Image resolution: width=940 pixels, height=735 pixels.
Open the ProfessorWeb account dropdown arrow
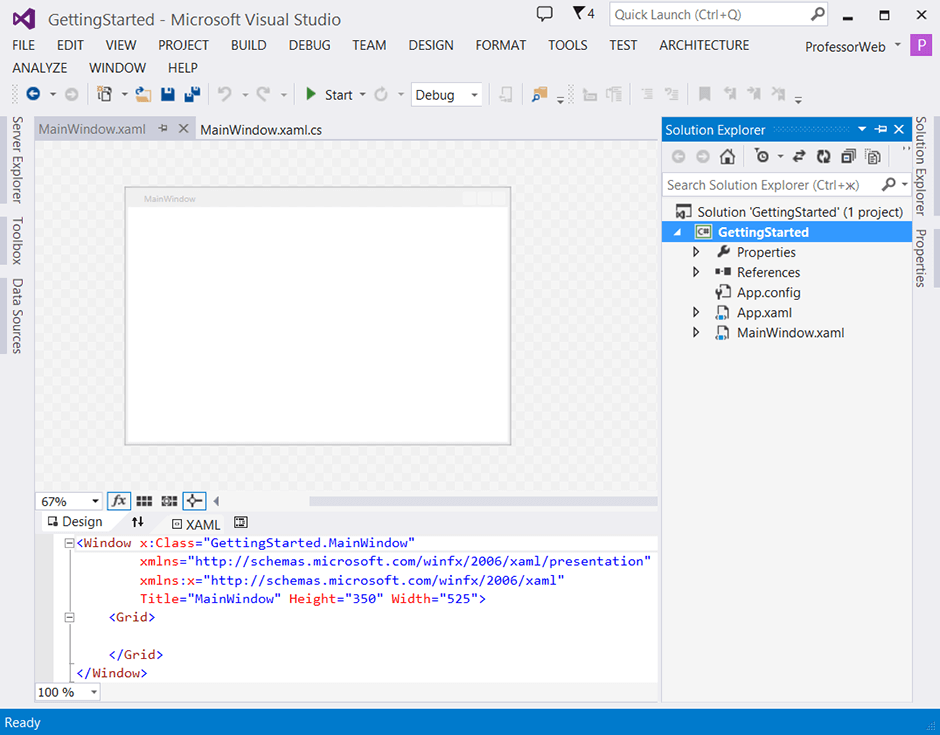897,44
